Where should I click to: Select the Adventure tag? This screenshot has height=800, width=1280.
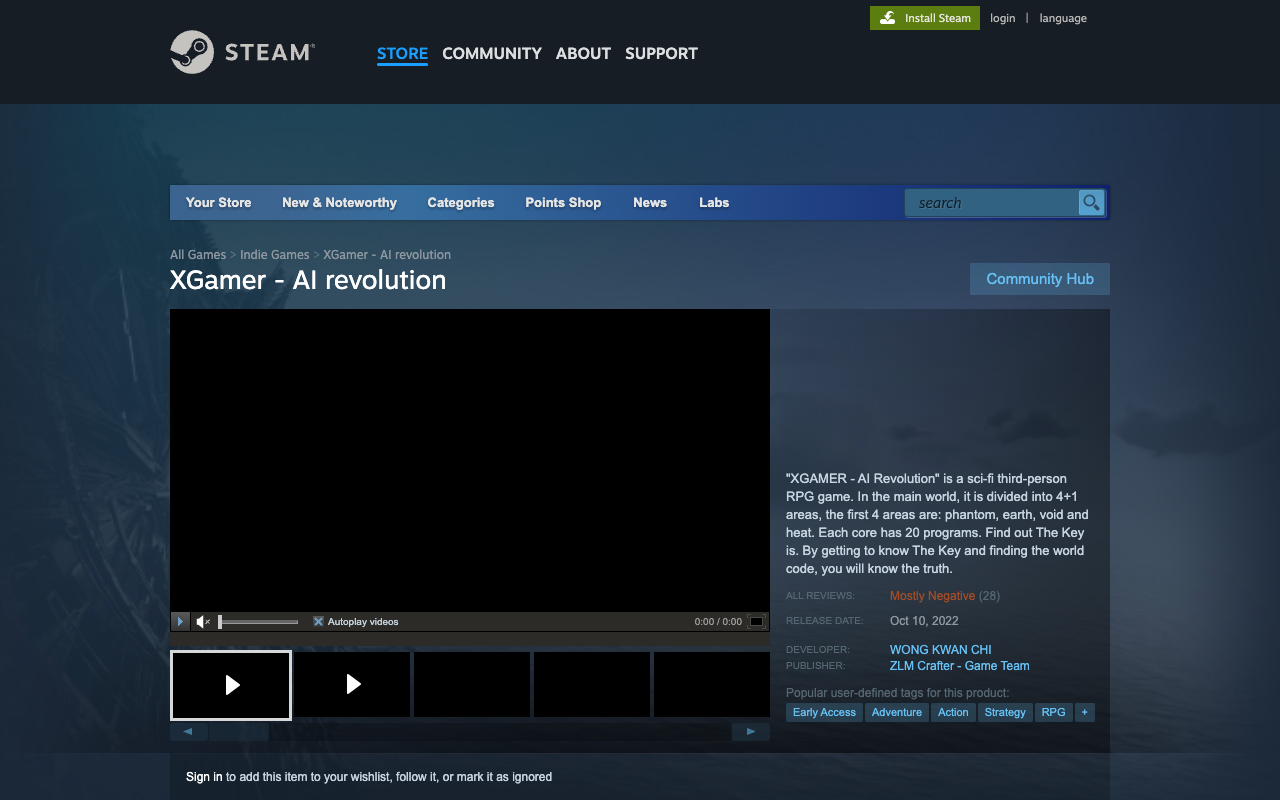(x=897, y=712)
